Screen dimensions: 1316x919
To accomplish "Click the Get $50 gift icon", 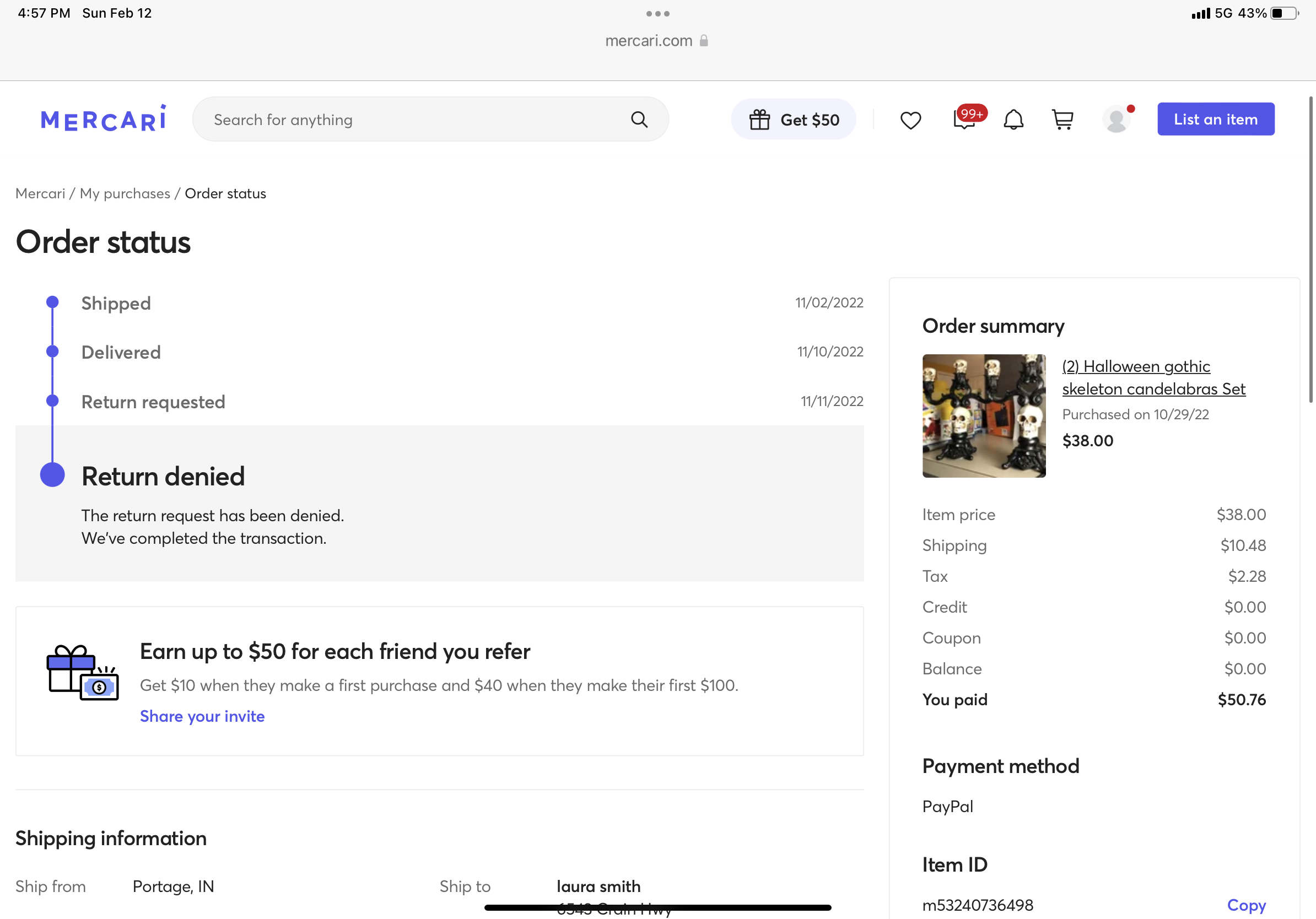I will click(760, 119).
